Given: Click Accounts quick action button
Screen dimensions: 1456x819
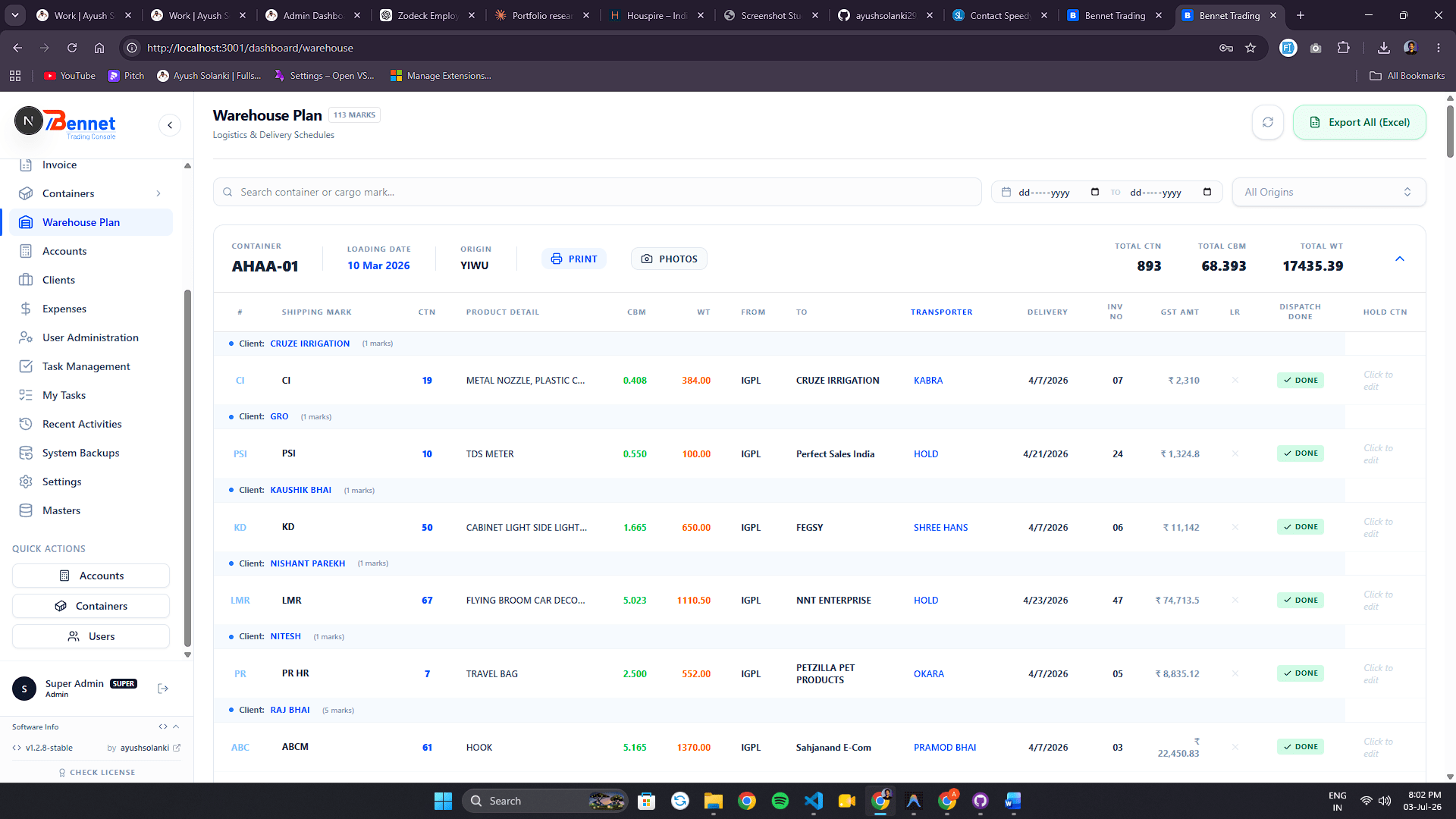Looking at the screenshot, I should click(91, 576).
